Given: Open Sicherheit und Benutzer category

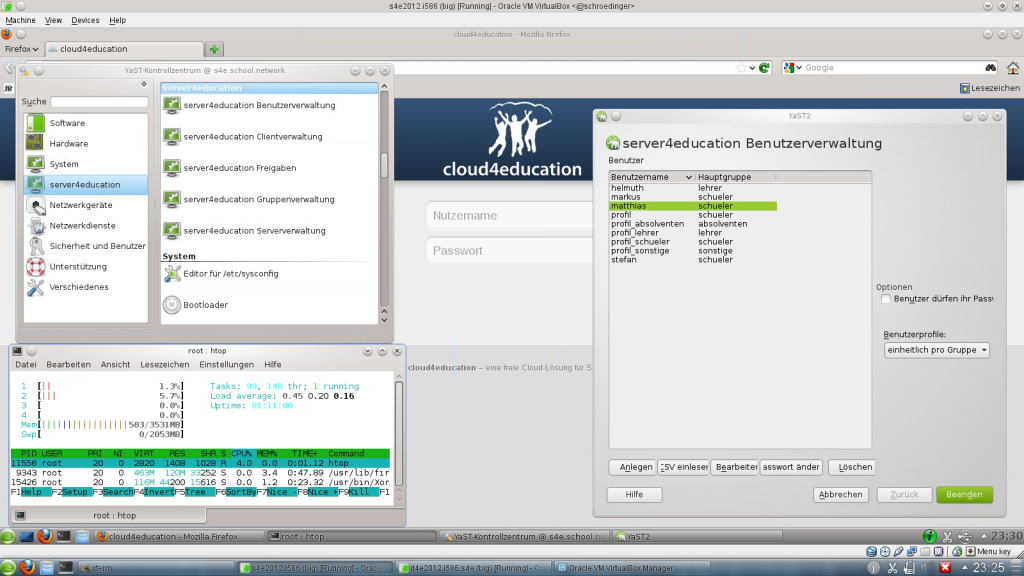Looking at the screenshot, I should 86,246.
